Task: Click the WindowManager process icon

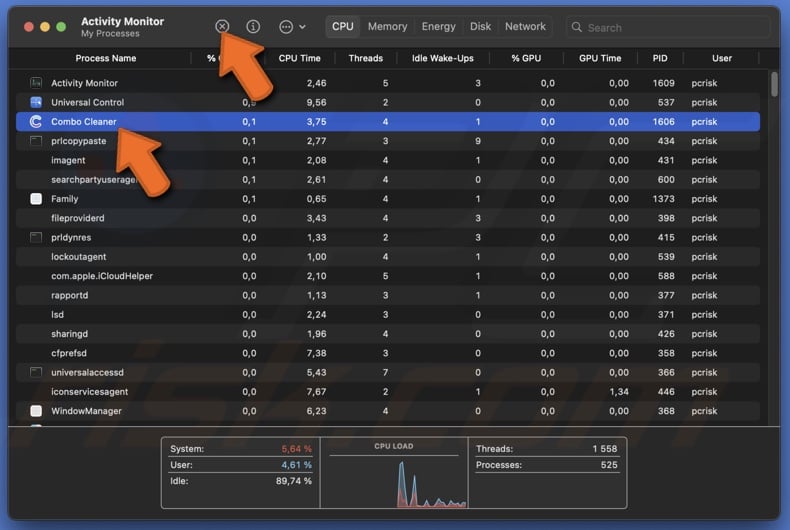Action: [36, 411]
